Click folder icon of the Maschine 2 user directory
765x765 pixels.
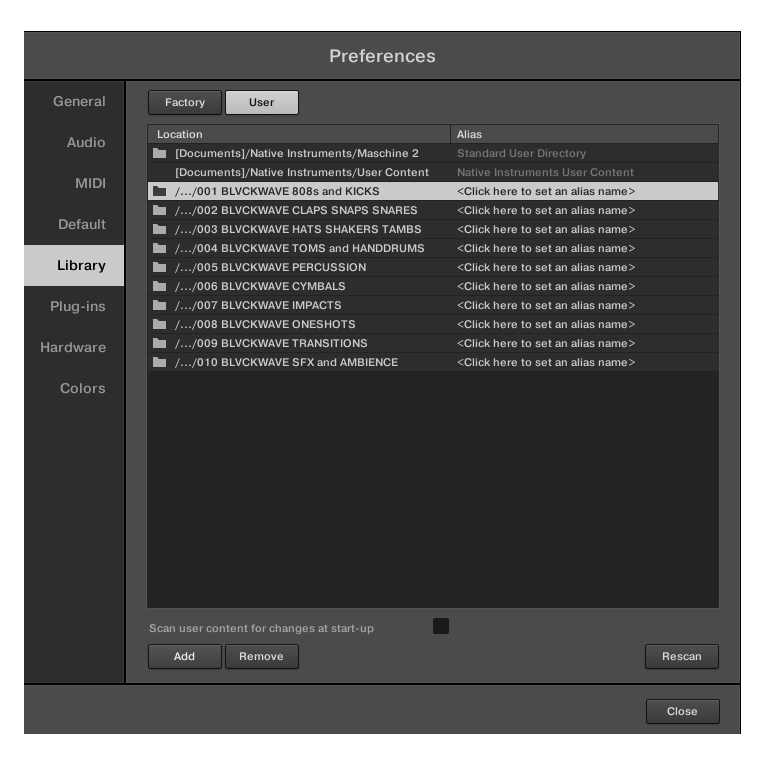pyautogui.click(x=159, y=154)
